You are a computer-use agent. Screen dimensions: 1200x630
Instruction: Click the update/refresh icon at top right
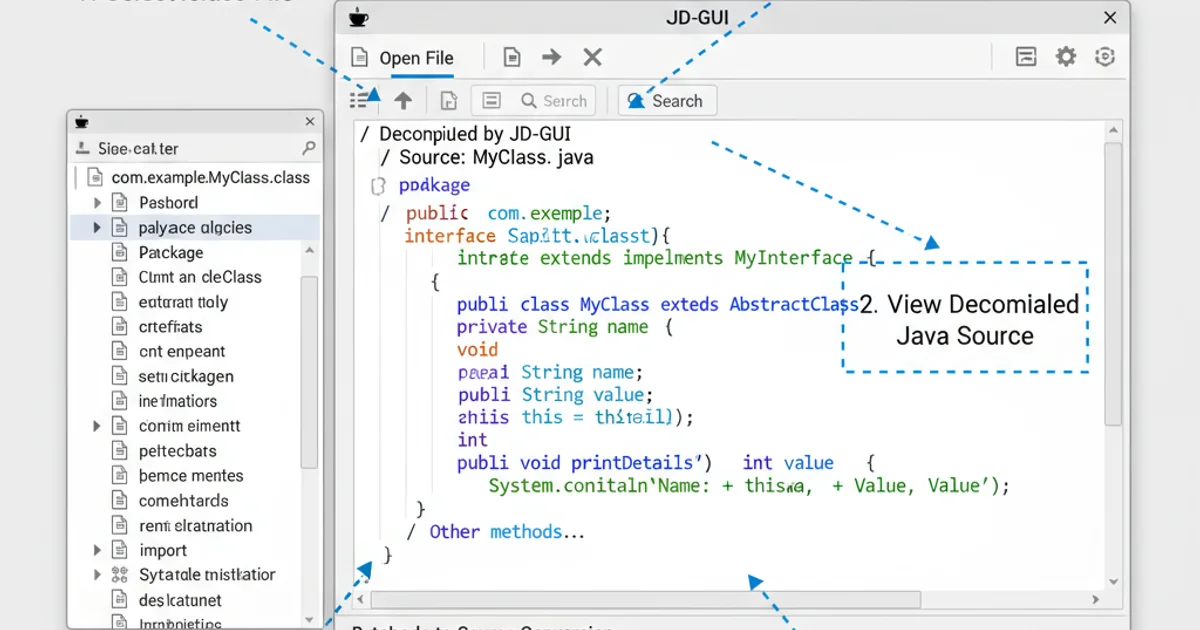click(1105, 57)
